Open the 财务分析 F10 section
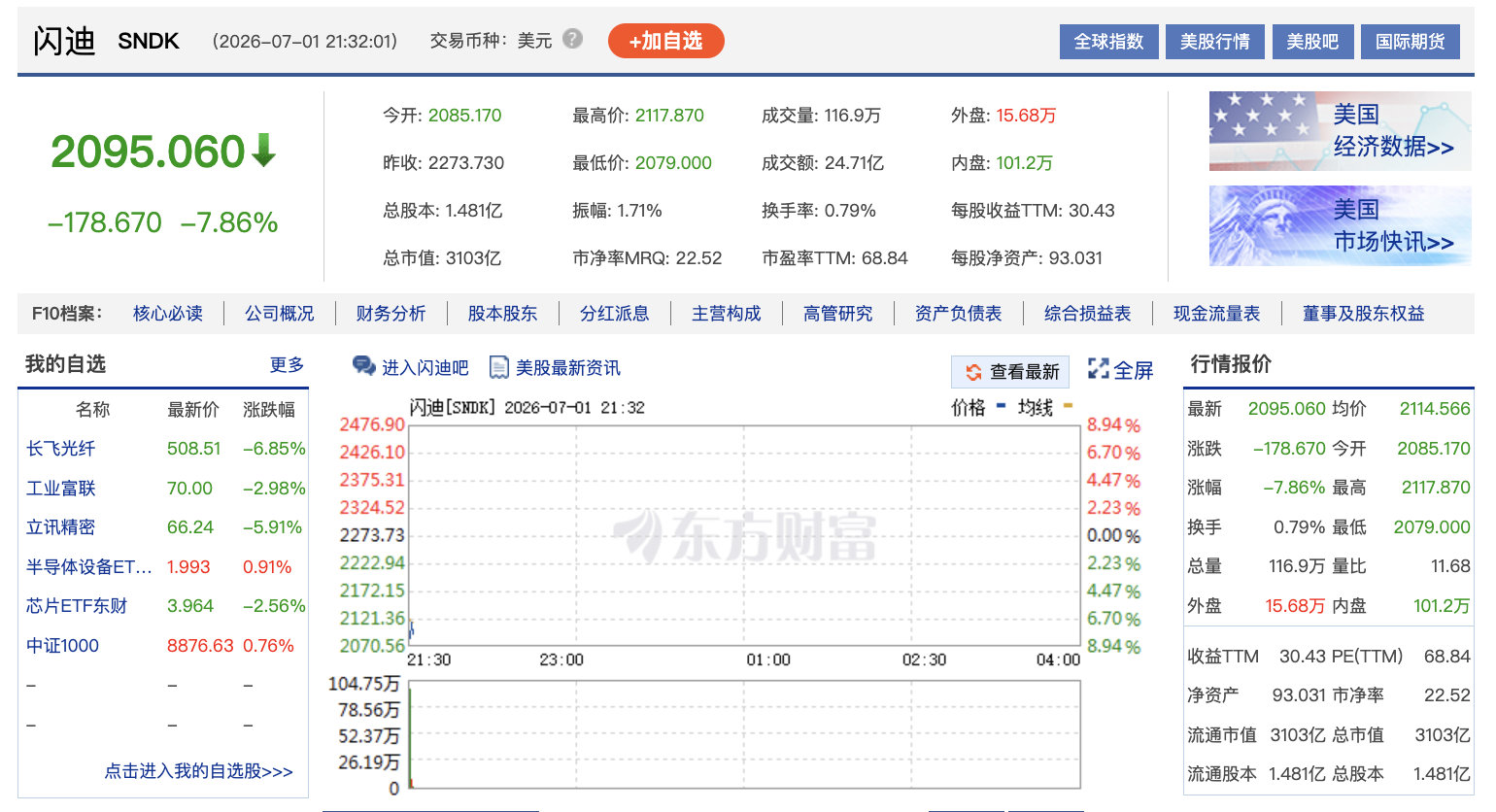The height and width of the screenshot is (812, 1496). (391, 313)
